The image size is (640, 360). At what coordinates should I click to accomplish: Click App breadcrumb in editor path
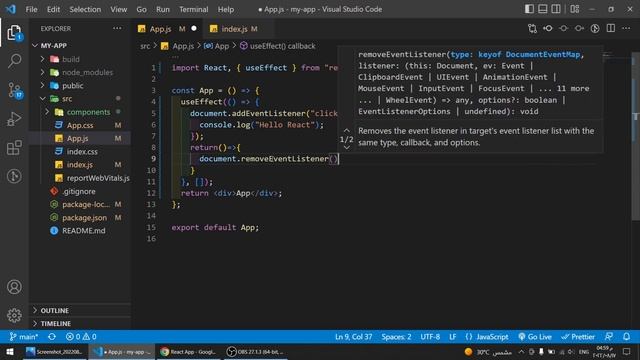(217, 46)
